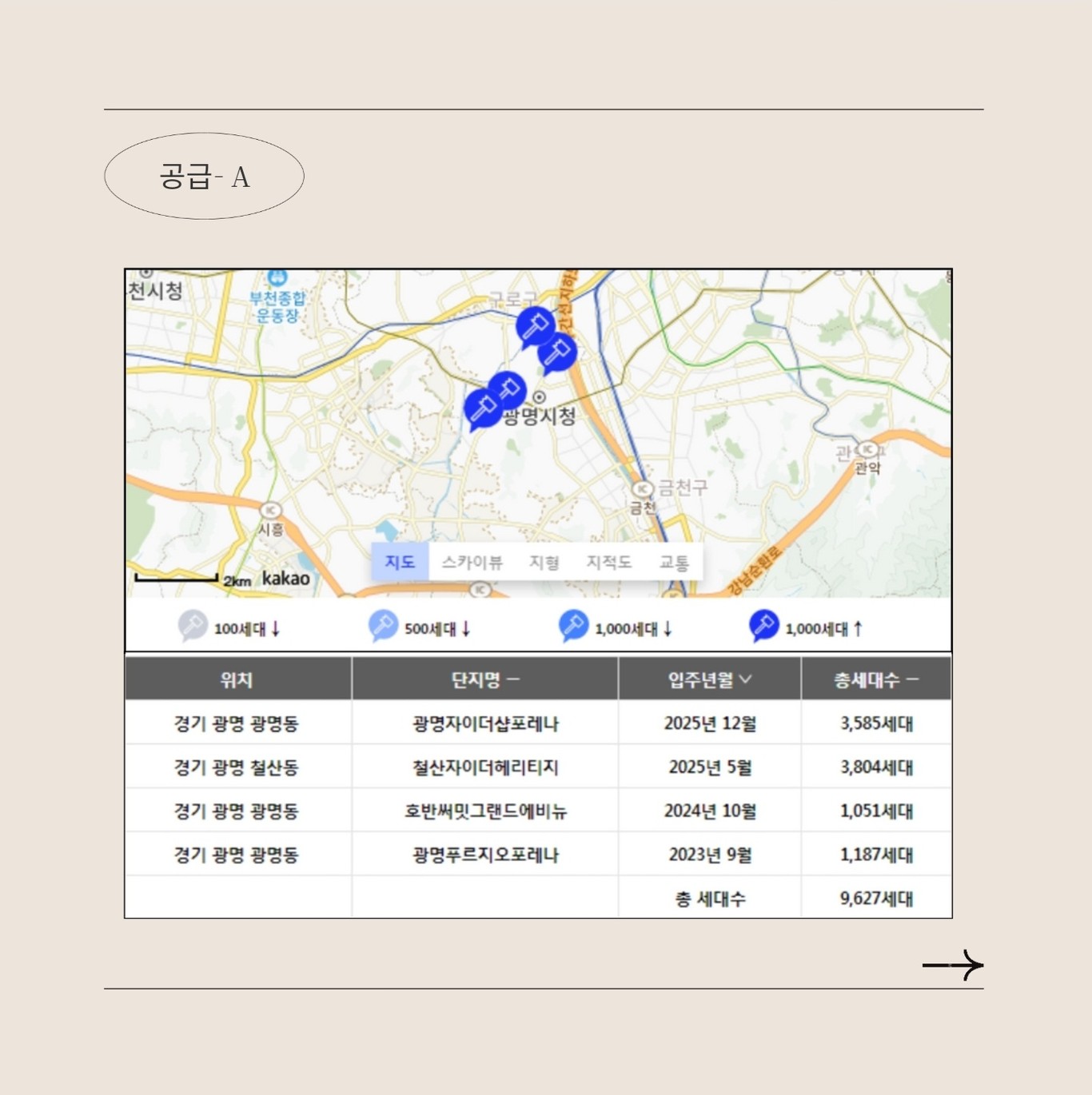The image size is (1092, 1095).
Task: Switch to 스카이뷰 map view
Action: [x=472, y=562]
